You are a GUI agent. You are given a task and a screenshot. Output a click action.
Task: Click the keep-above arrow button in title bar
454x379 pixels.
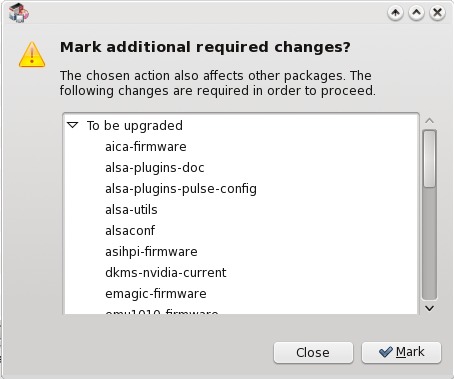tap(395, 13)
